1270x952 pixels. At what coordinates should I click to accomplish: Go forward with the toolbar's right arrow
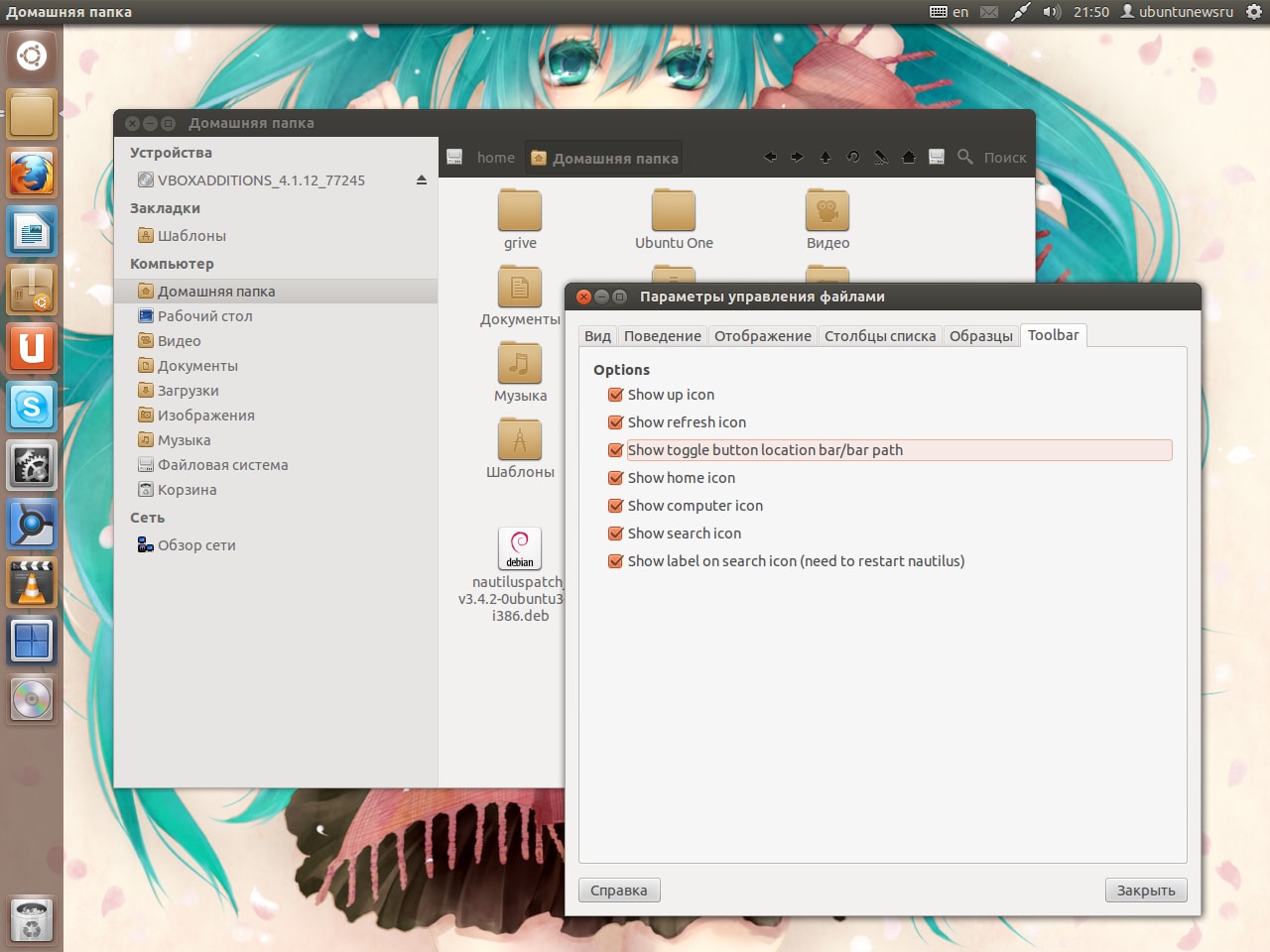point(798,157)
